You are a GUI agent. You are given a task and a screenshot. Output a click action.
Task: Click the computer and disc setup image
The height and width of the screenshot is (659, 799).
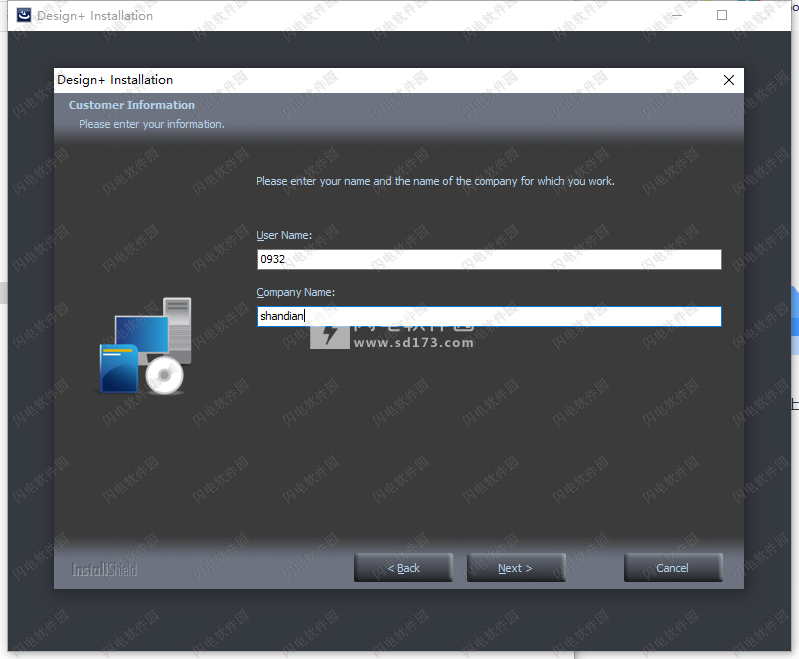145,346
